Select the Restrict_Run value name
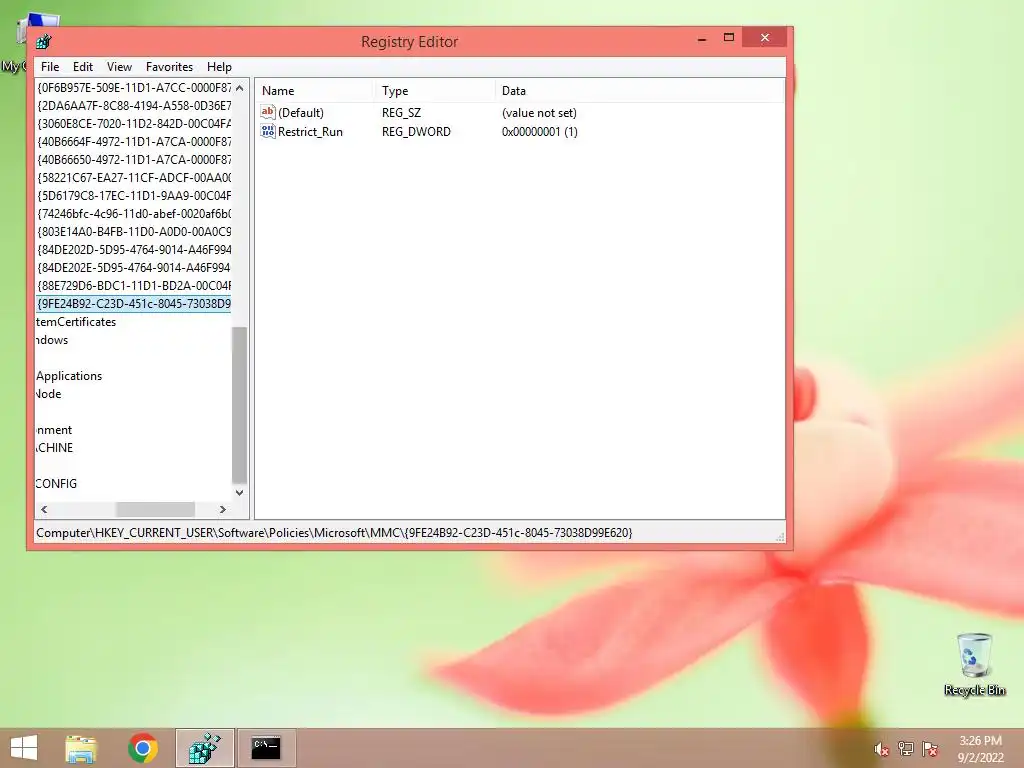 [x=310, y=132]
